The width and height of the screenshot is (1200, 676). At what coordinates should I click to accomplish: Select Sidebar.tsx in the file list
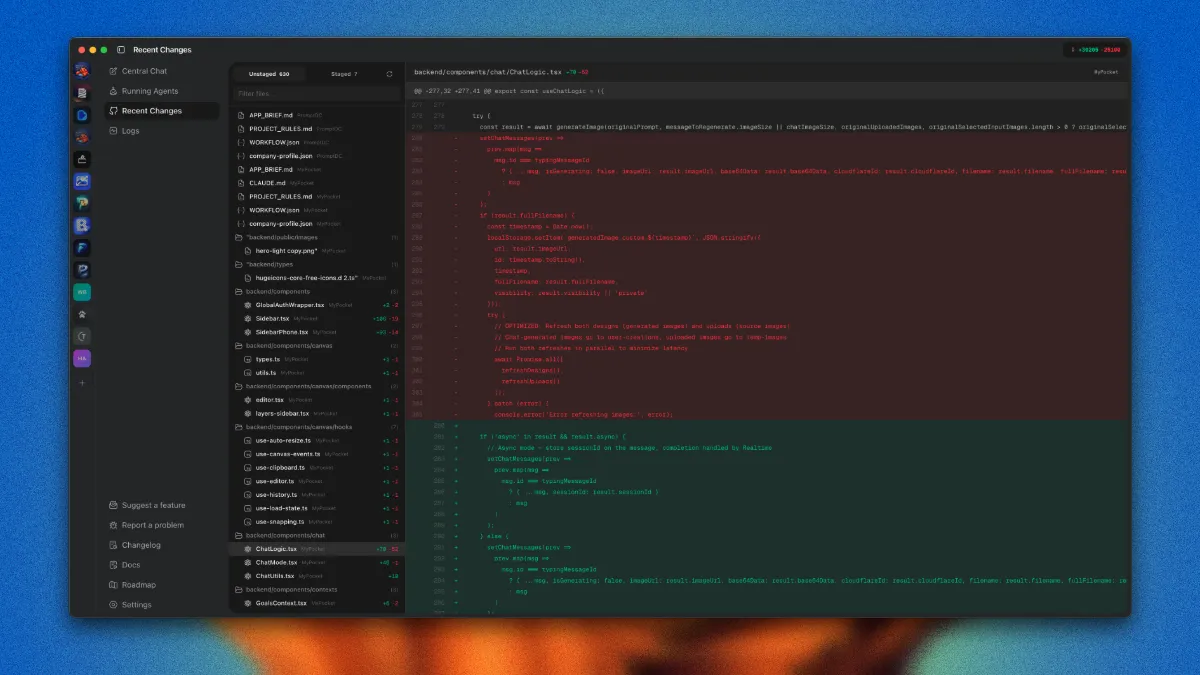click(x=272, y=318)
